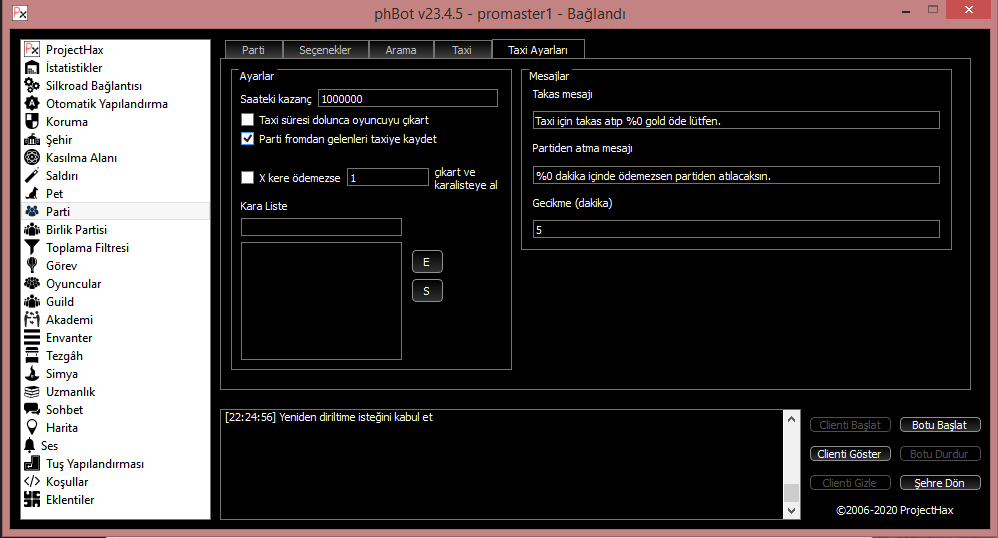Click the Saldırı sword icon
This screenshot has height=538, width=998.
point(32,176)
